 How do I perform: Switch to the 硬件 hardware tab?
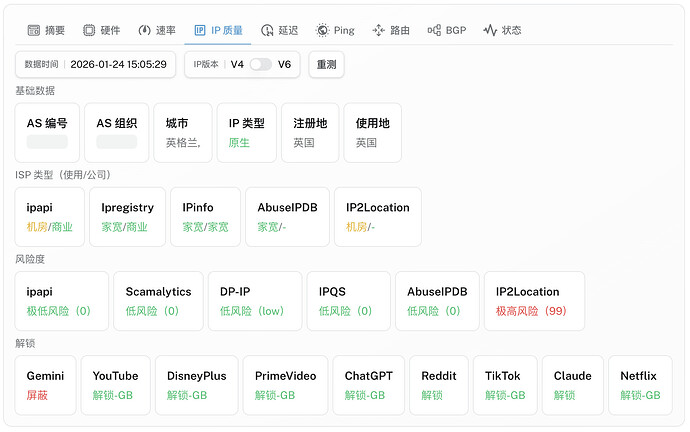click(x=101, y=30)
